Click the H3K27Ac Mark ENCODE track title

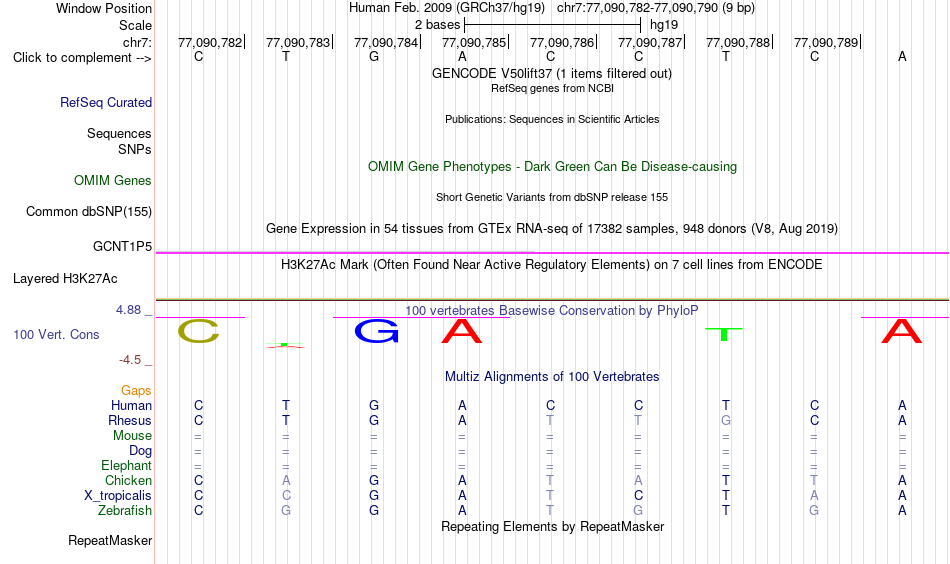click(552, 265)
